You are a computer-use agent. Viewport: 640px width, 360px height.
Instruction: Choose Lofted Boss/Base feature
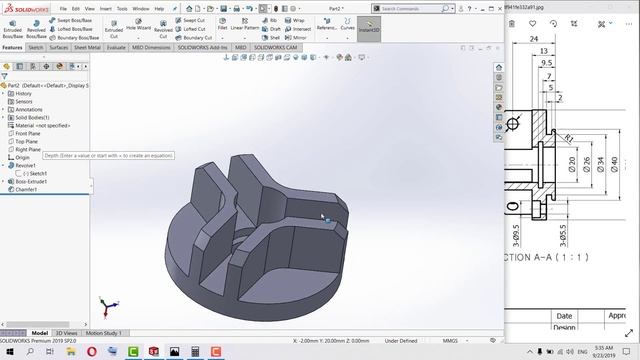pos(71,29)
